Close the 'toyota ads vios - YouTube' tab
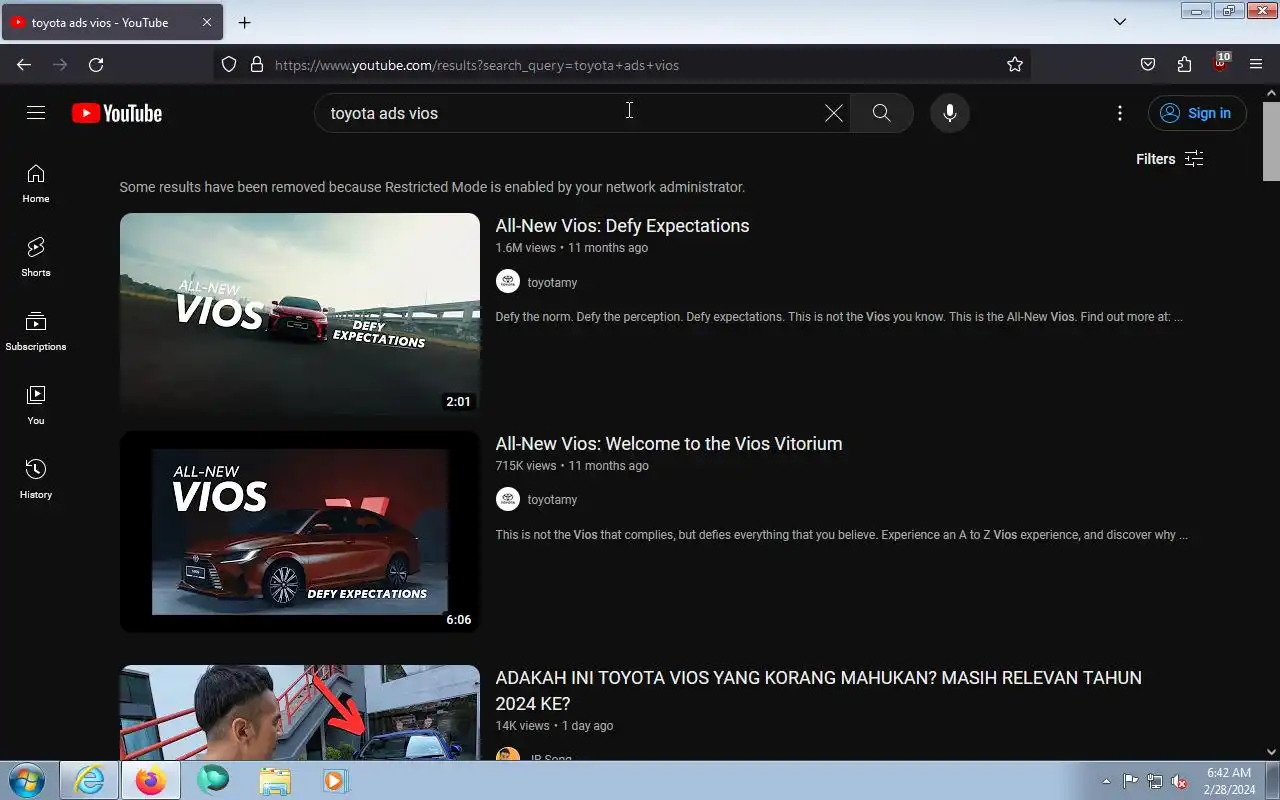Screen dimensions: 1280x800 click(x=206, y=22)
